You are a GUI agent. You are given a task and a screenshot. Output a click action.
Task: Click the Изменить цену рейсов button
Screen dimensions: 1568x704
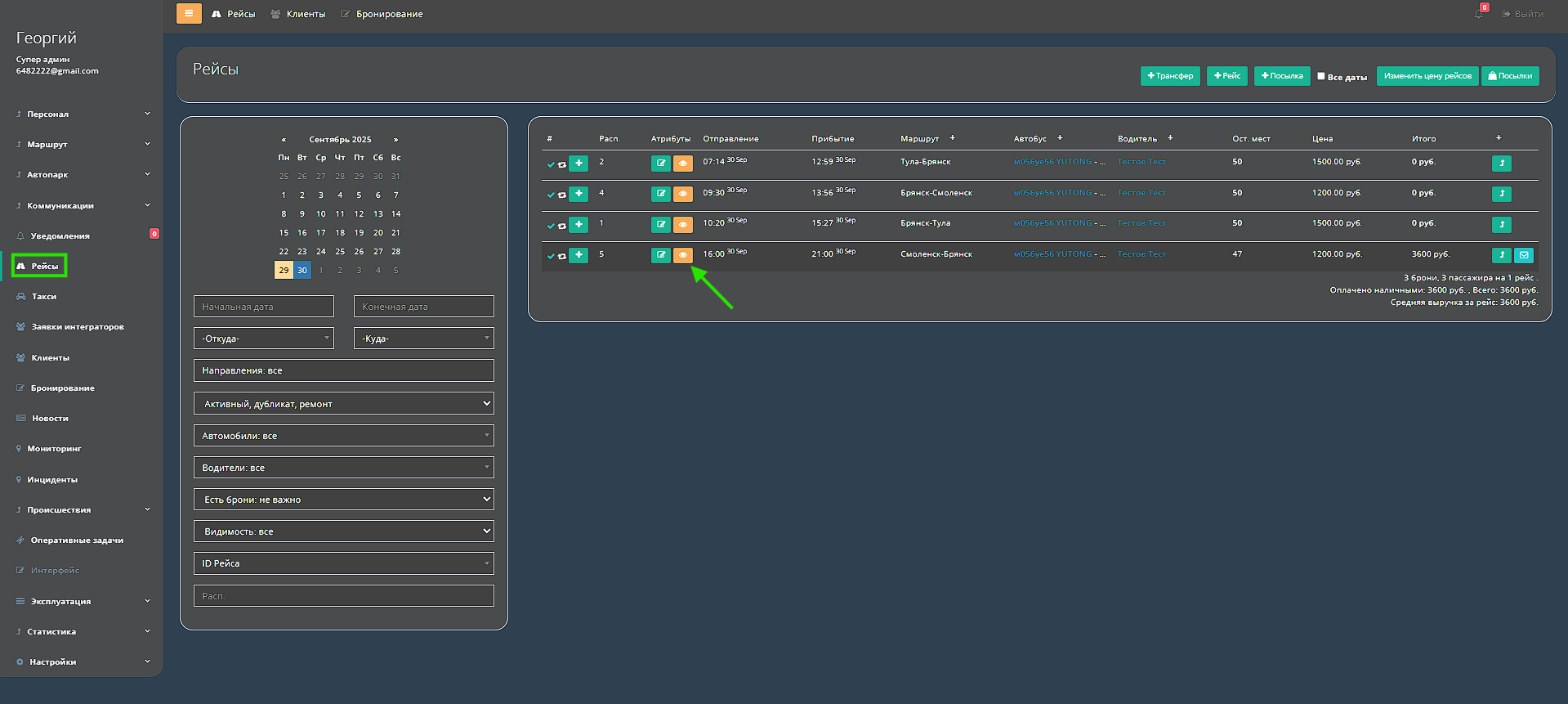[1427, 76]
